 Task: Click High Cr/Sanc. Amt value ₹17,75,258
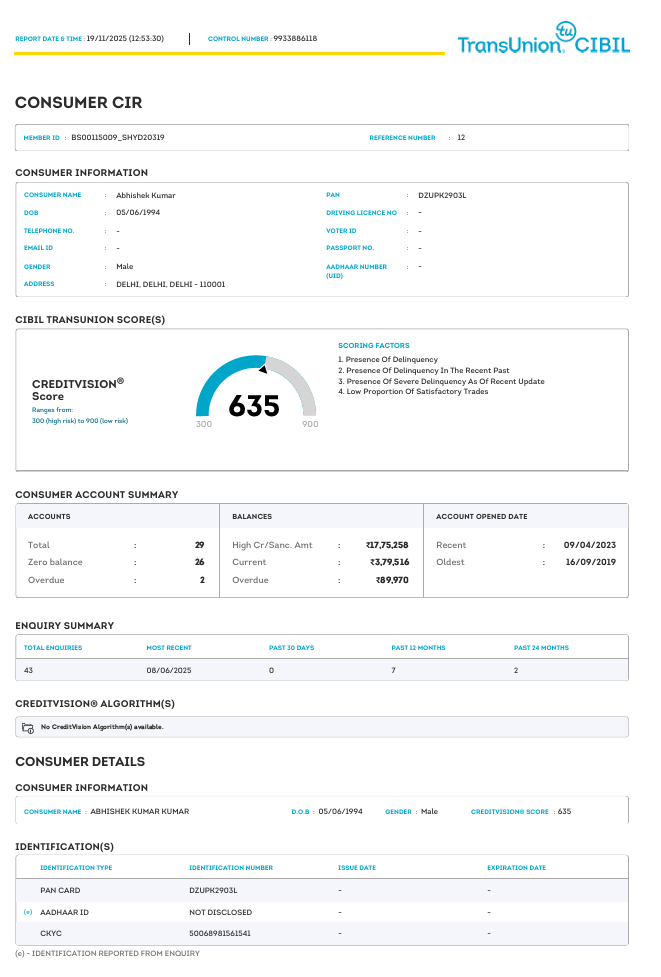pos(387,545)
